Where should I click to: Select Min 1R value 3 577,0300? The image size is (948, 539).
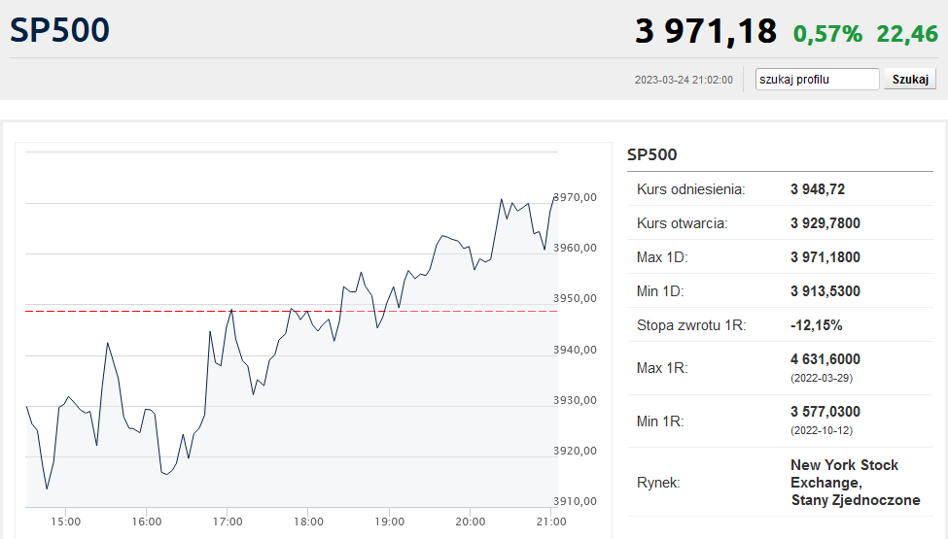pyautogui.click(x=825, y=412)
